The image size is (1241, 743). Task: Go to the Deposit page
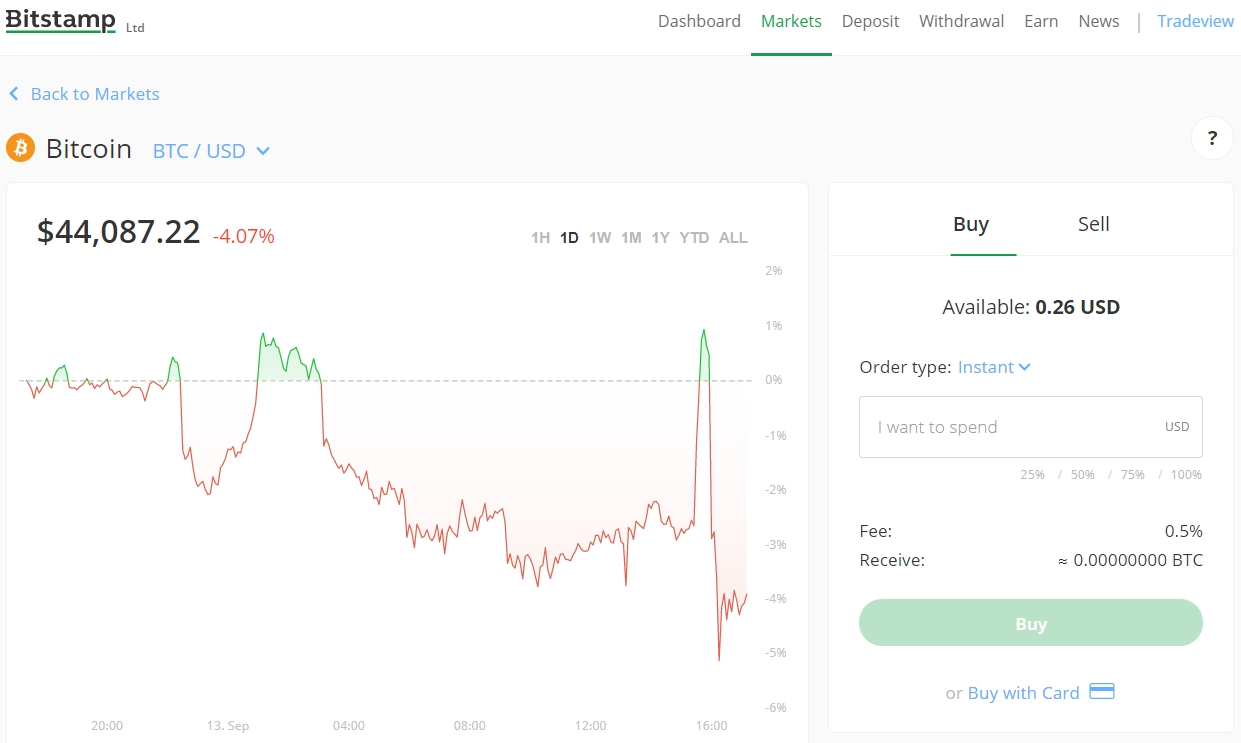pyautogui.click(x=870, y=21)
